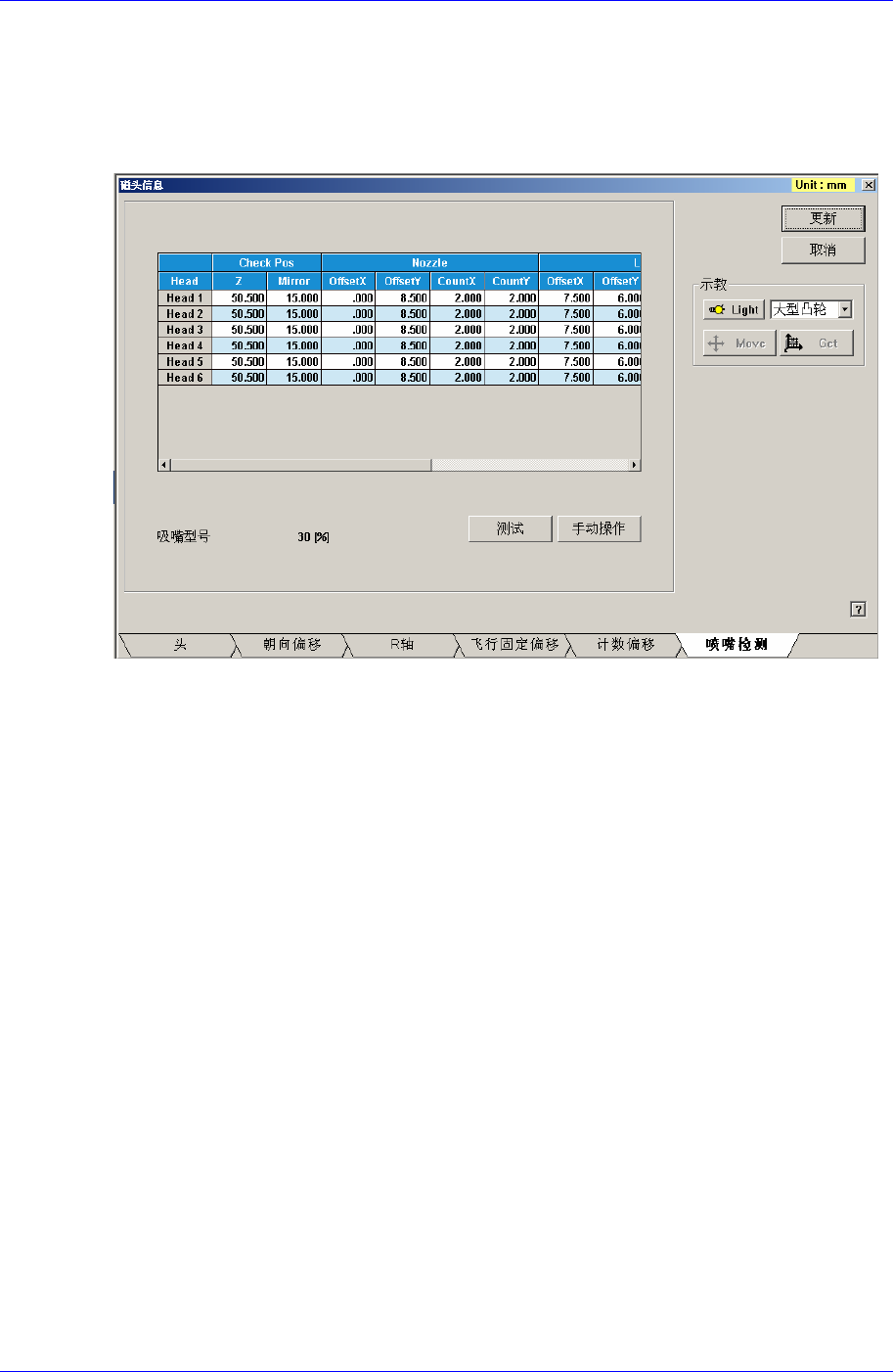Click the Head 5 CountX 2.000 cell
The height and width of the screenshot is (1372, 893).
pyautogui.click(x=457, y=361)
